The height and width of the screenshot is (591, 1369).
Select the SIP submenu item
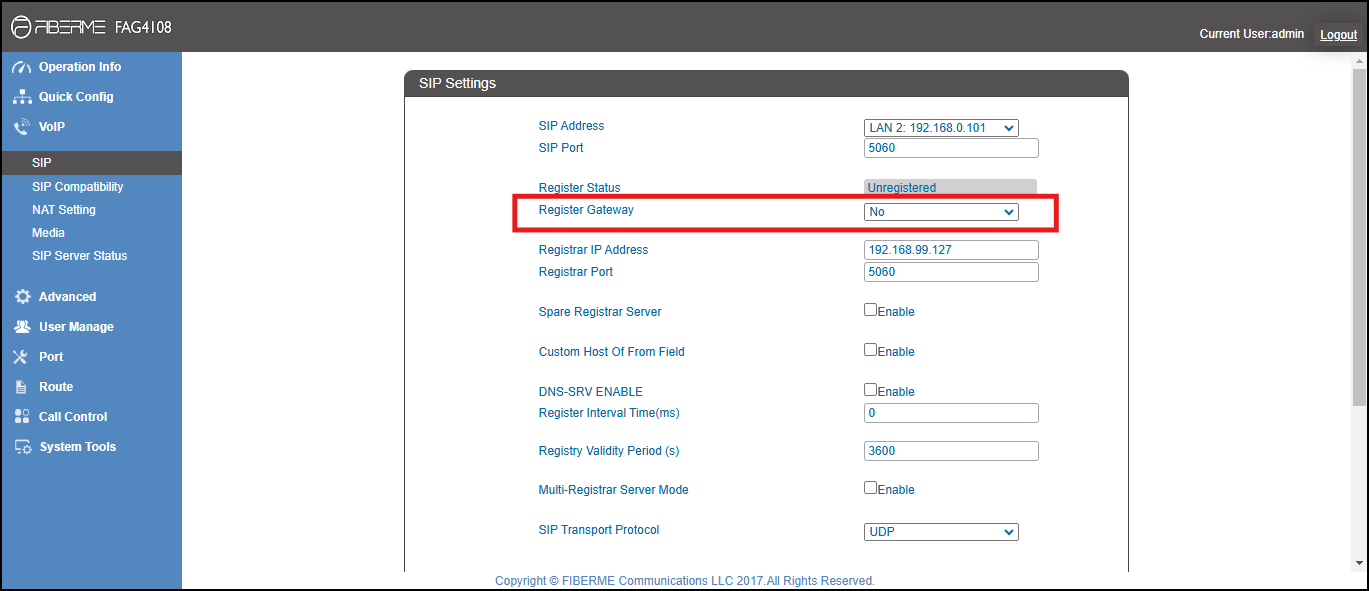91,163
